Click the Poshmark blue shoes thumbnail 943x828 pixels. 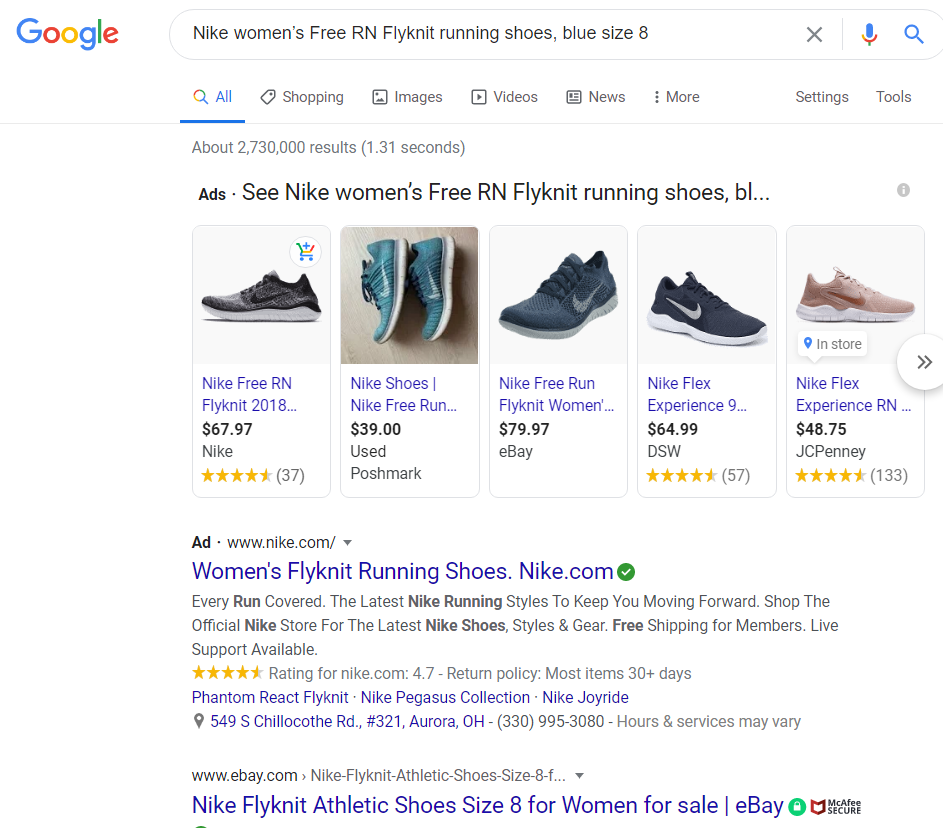410,295
